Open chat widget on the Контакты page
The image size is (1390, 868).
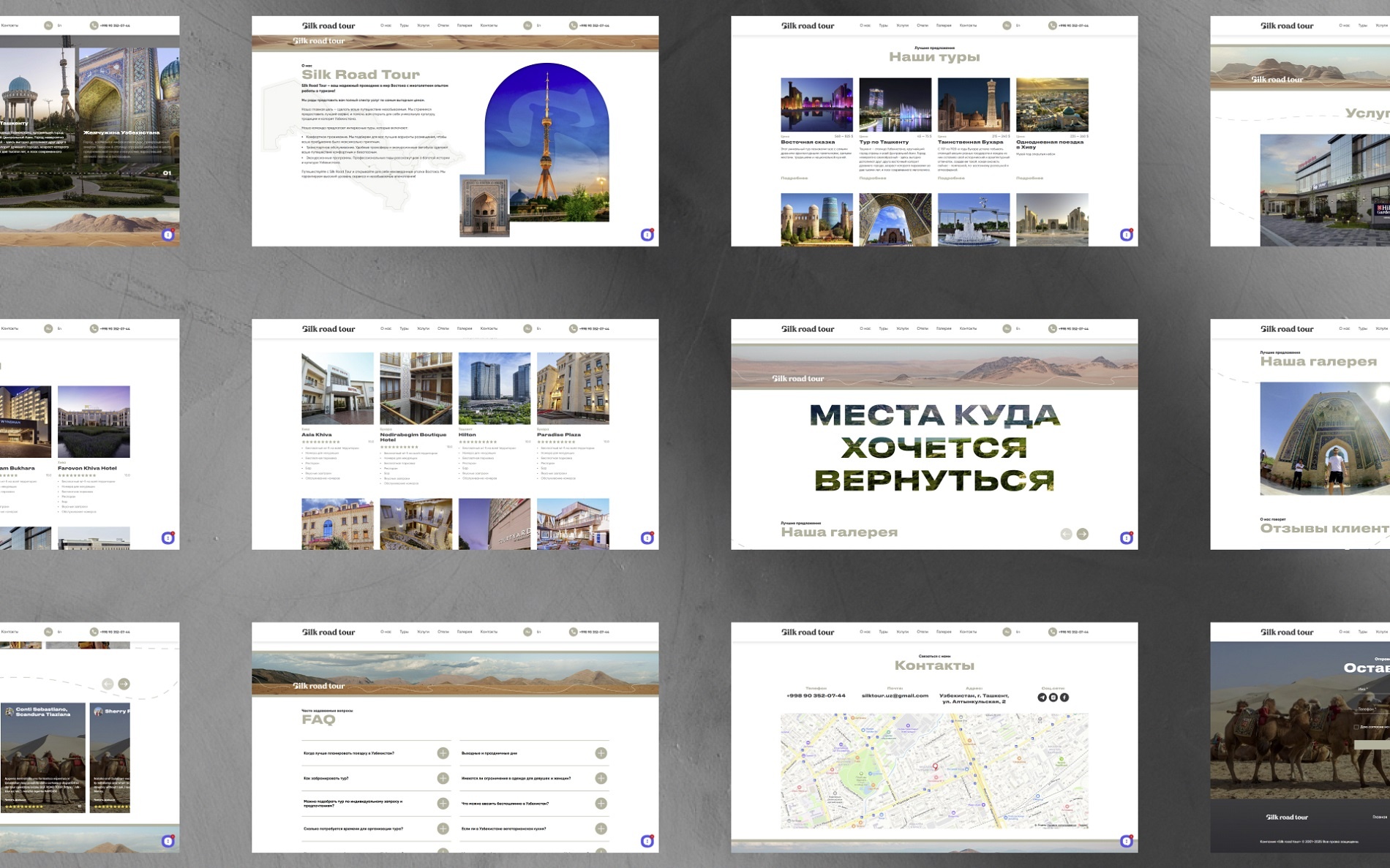click(1127, 841)
